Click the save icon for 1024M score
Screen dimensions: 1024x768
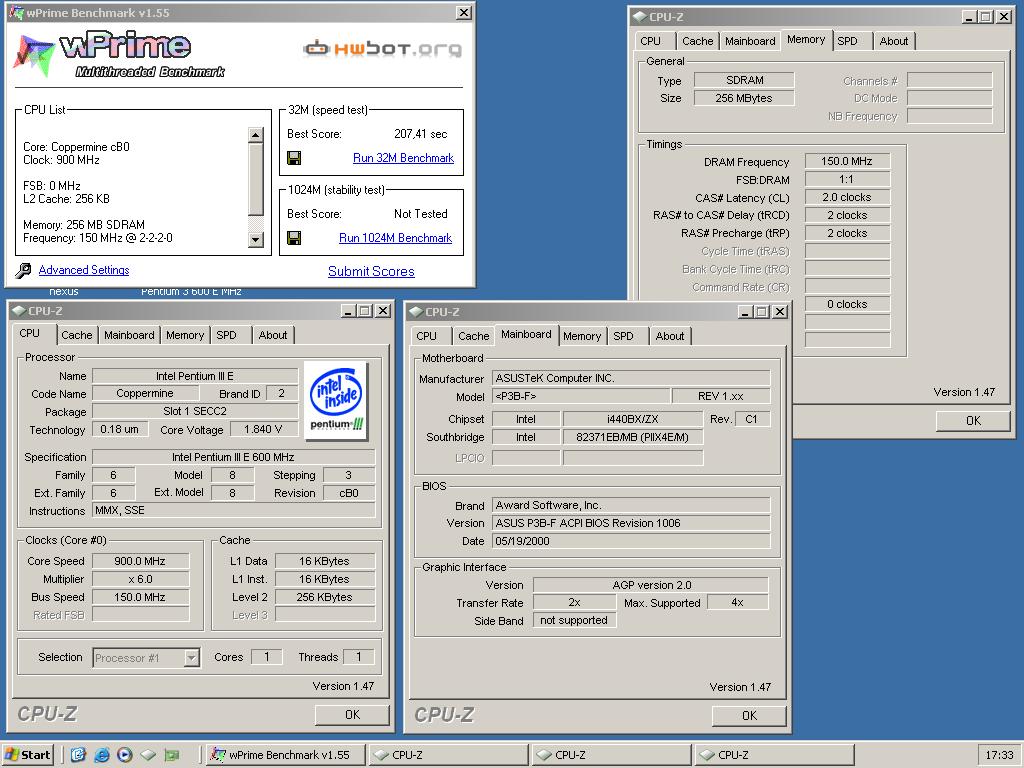(294, 238)
